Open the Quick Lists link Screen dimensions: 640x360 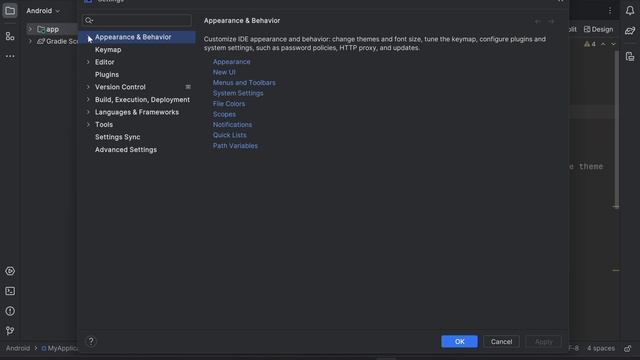pyautogui.click(x=229, y=135)
